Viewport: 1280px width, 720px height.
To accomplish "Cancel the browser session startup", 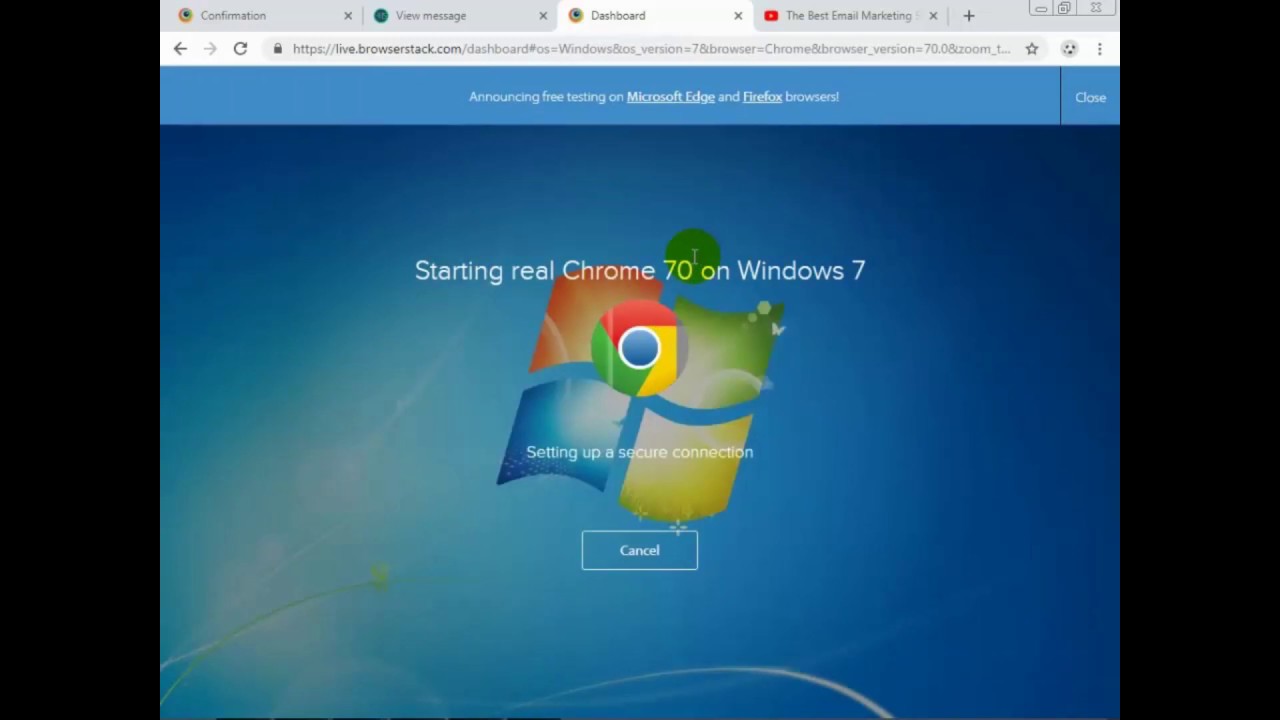I will click(639, 550).
